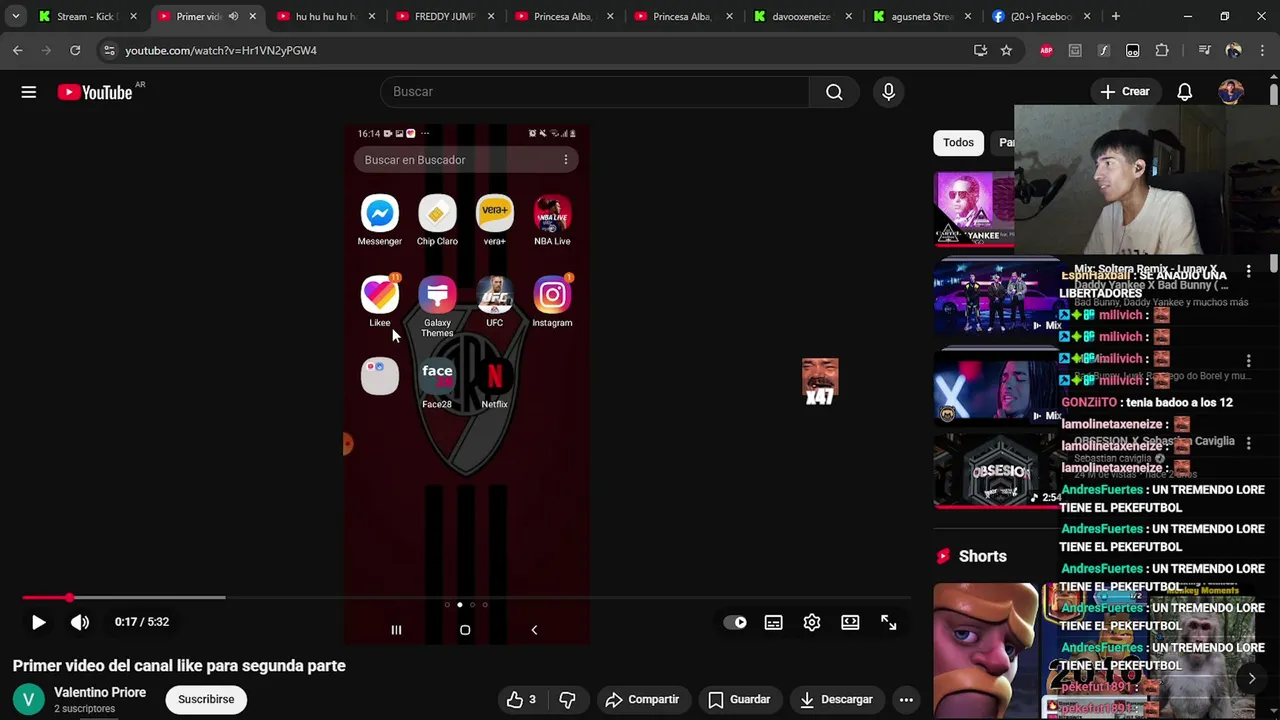
Task: Play the video
Action: click(x=38, y=622)
